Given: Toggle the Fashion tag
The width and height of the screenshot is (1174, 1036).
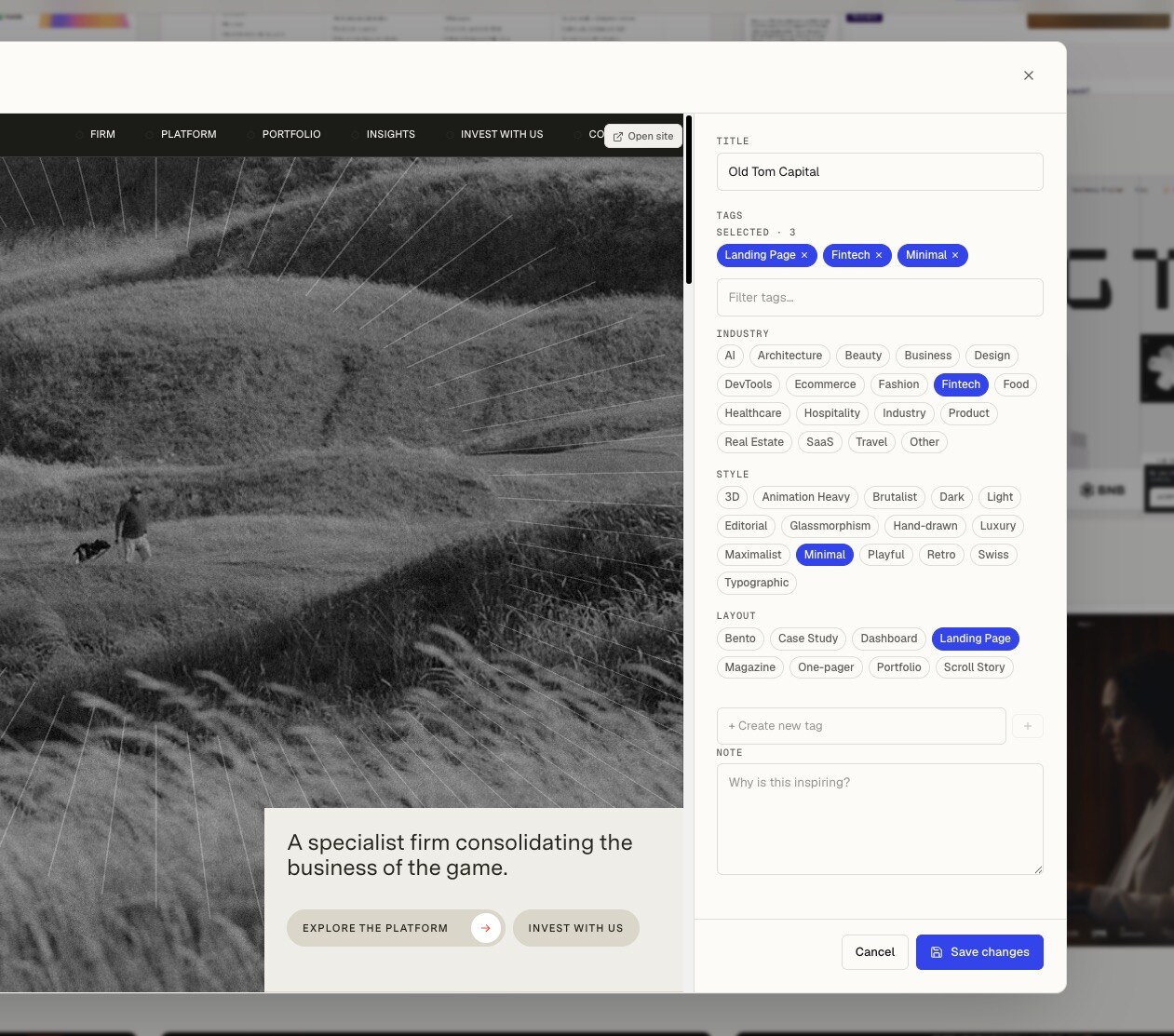Looking at the screenshot, I should [898, 384].
